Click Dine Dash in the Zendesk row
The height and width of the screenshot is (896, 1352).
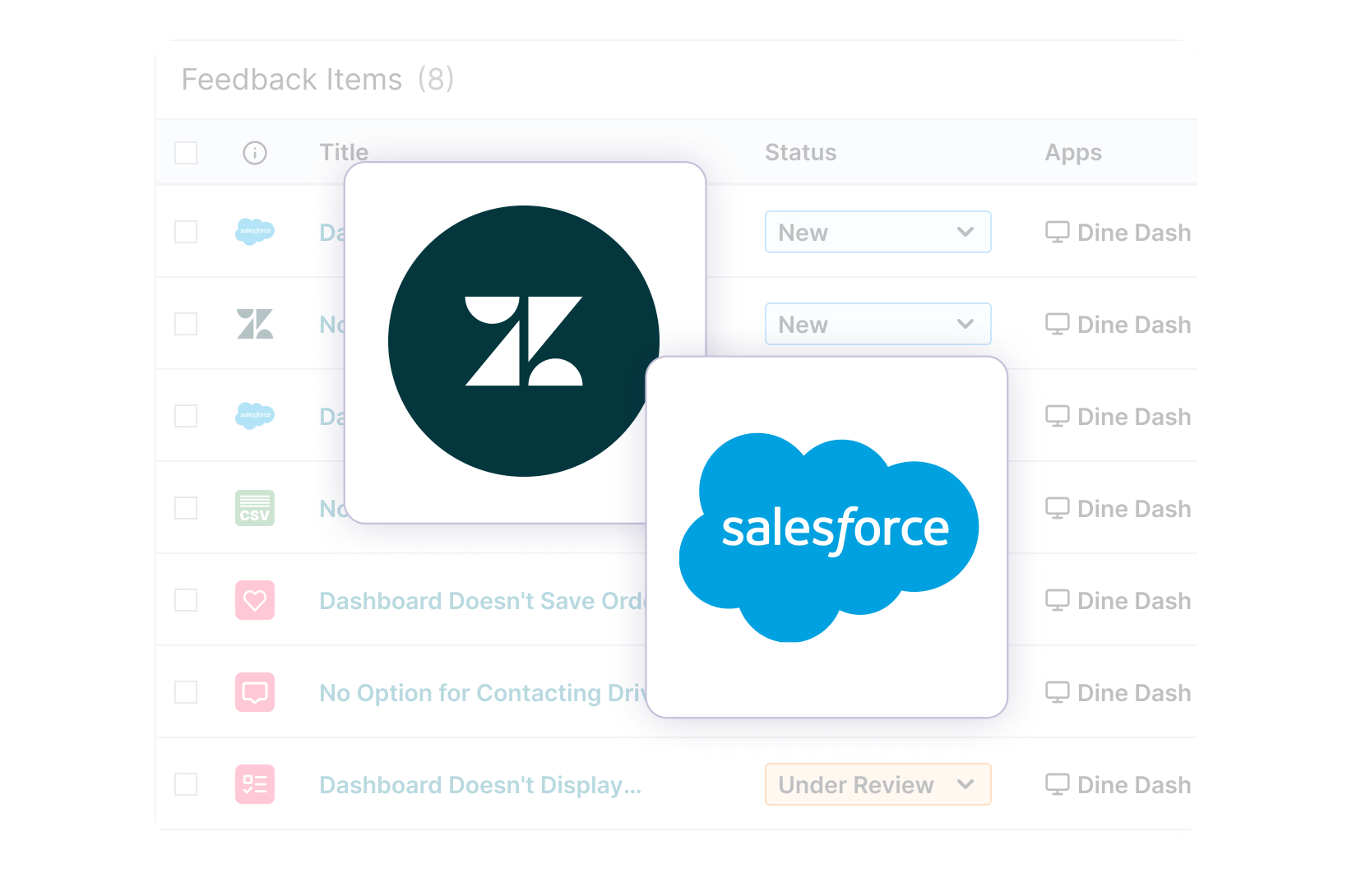pyautogui.click(x=1134, y=325)
